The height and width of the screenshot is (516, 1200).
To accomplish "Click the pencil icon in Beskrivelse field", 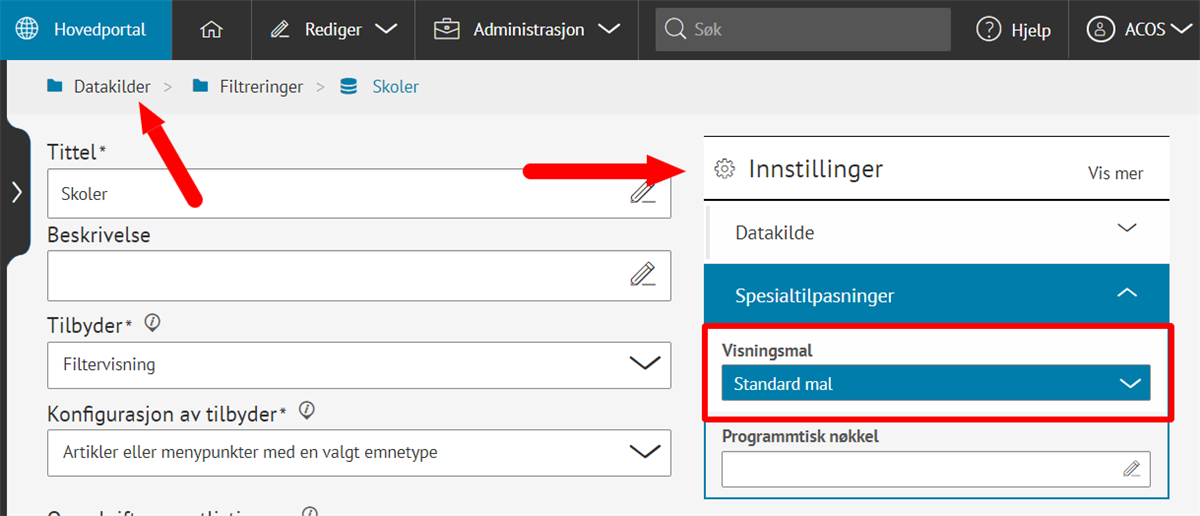I will (643, 274).
